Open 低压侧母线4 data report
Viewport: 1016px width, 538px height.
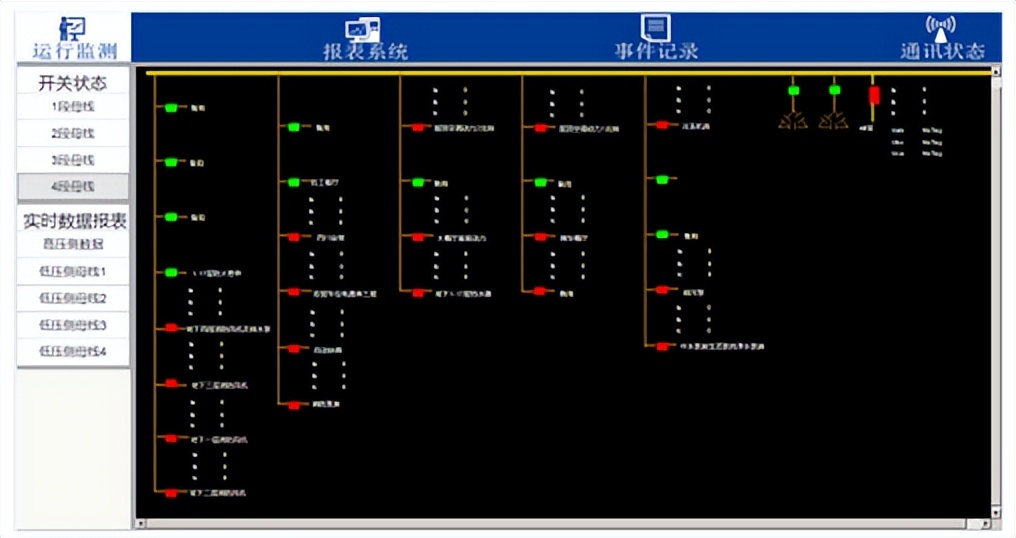click(73, 351)
